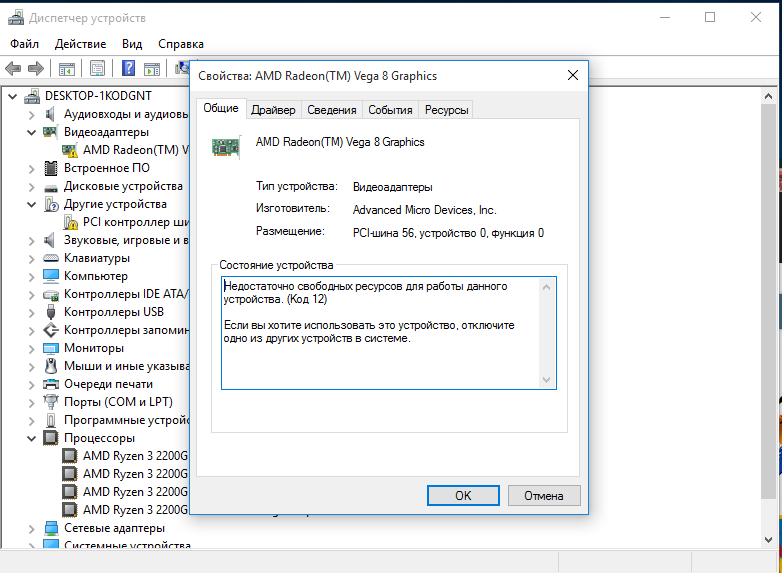Click the Vega 8 Graphics card icon in dialog
This screenshot has width=782, height=573.
pyautogui.click(x=225, y=146)
